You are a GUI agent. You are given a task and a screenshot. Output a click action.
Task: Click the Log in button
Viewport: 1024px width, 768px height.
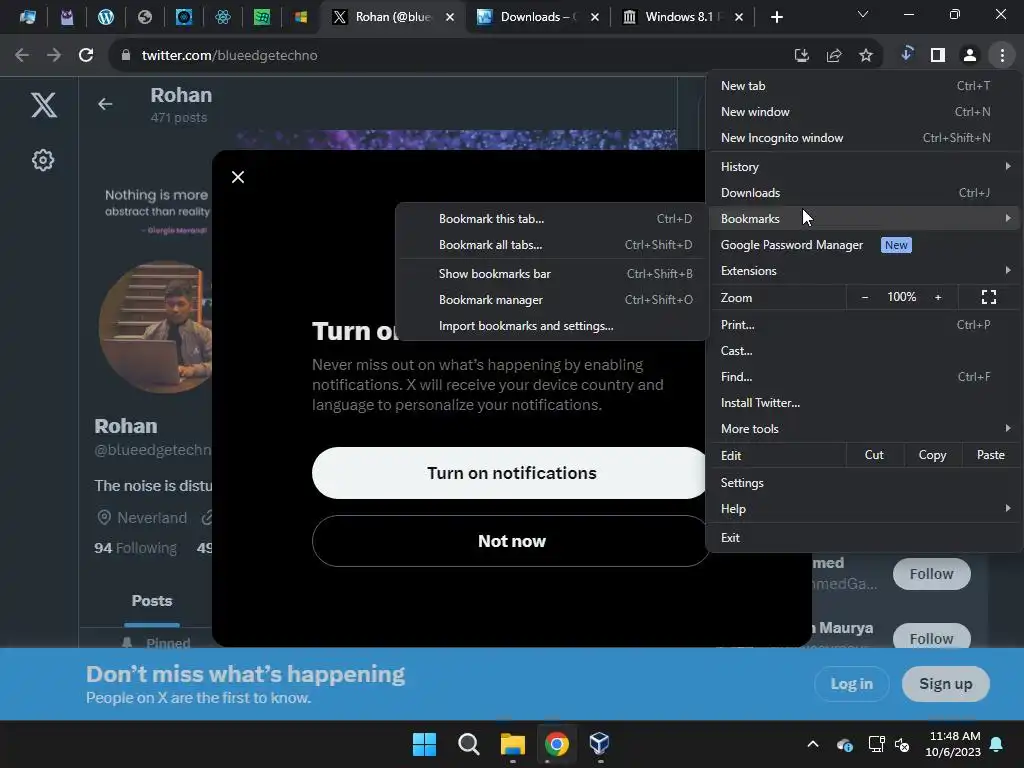pyautogui.click(x=852, y=684)
